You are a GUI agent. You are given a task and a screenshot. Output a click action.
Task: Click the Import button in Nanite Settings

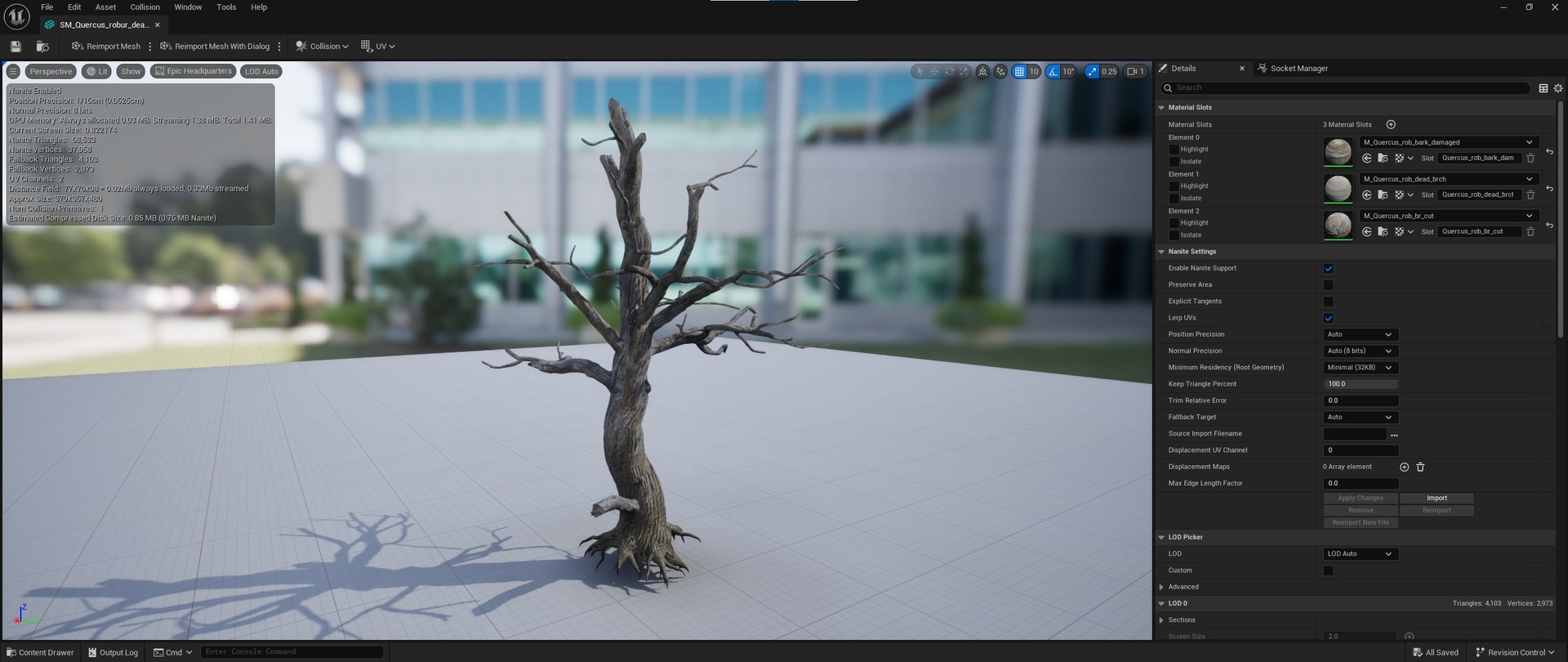pyautogui.click(x=1437, y=499)
